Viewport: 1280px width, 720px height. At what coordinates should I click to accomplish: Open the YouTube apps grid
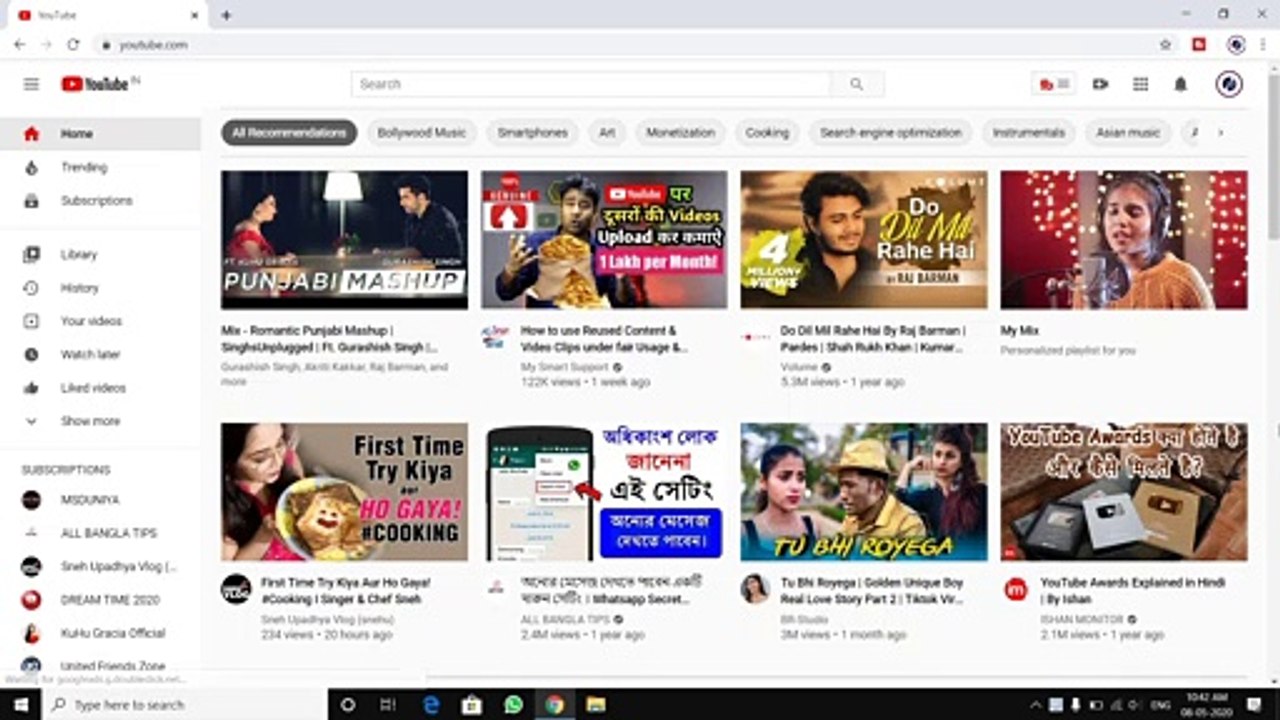1140,84
